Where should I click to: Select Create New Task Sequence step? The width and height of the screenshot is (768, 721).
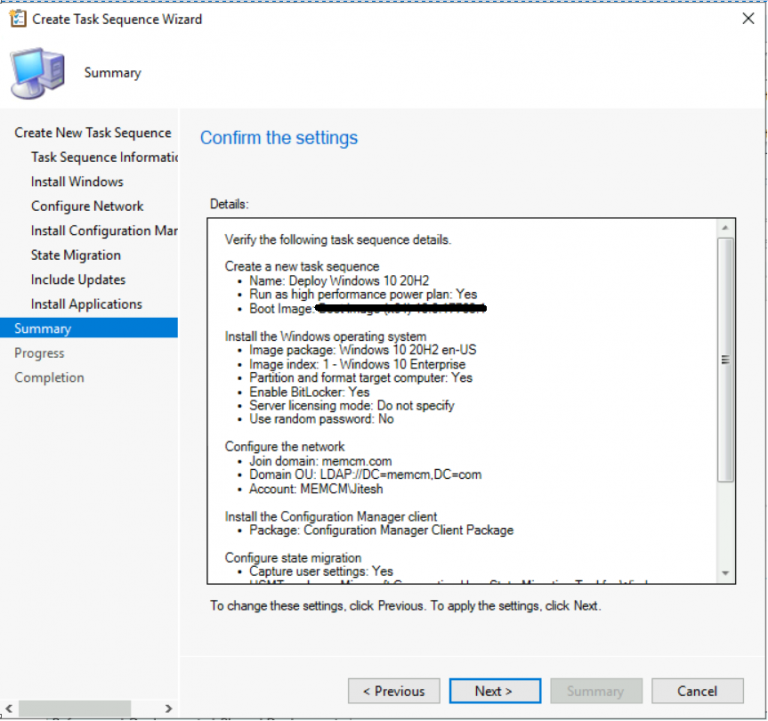click(x=92, y=133)
